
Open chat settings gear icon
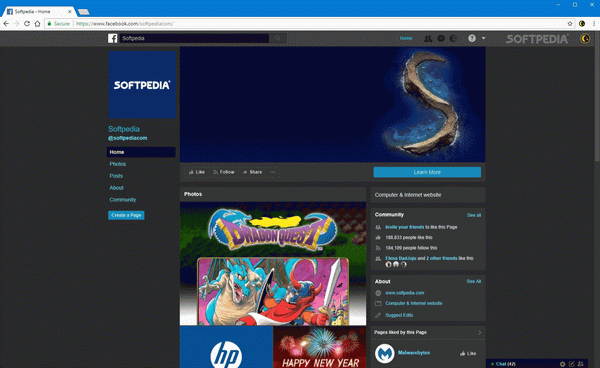click(x=562, y=364)
